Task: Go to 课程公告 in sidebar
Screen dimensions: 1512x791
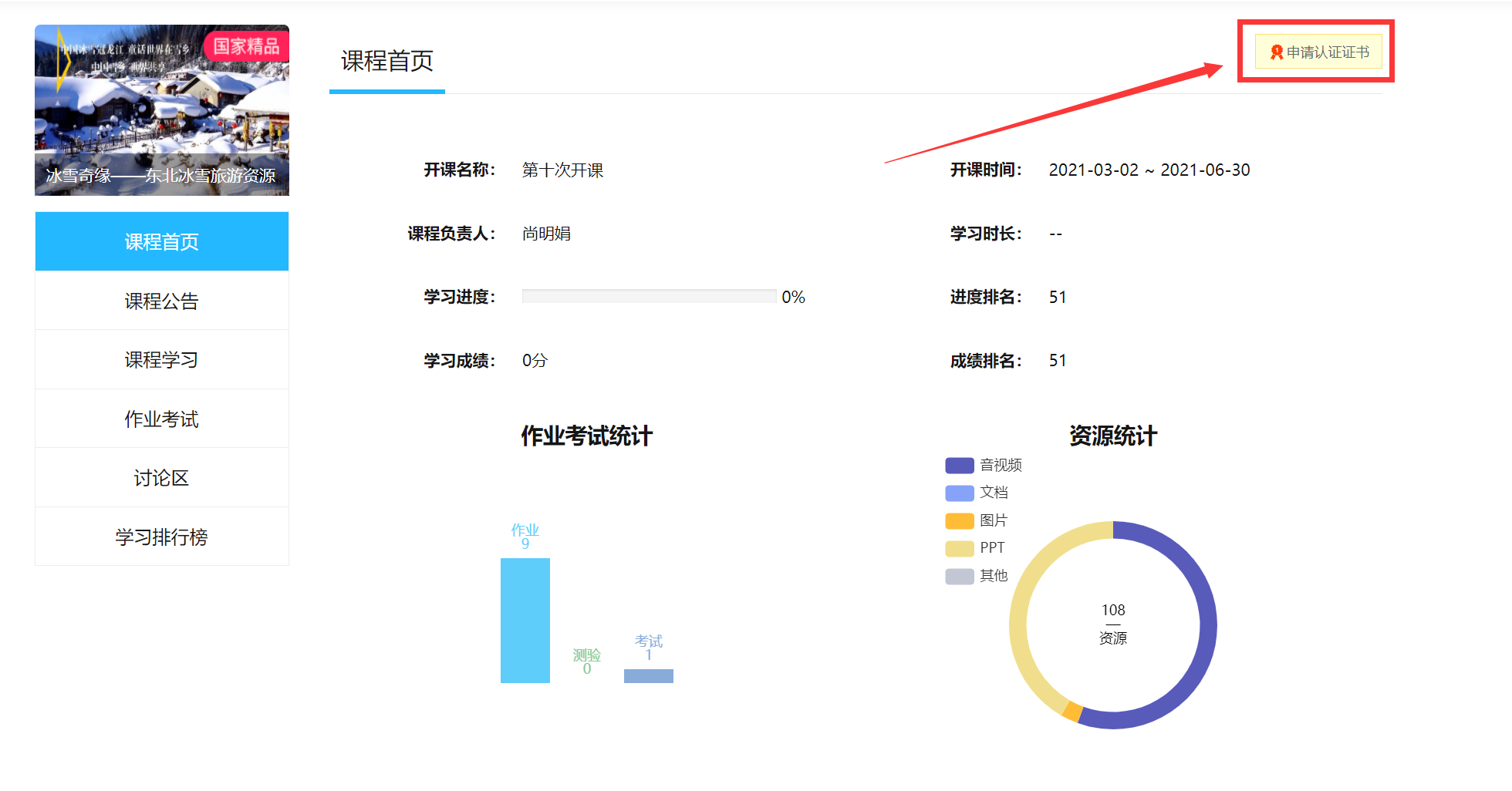Action: [x=162, y=301]
